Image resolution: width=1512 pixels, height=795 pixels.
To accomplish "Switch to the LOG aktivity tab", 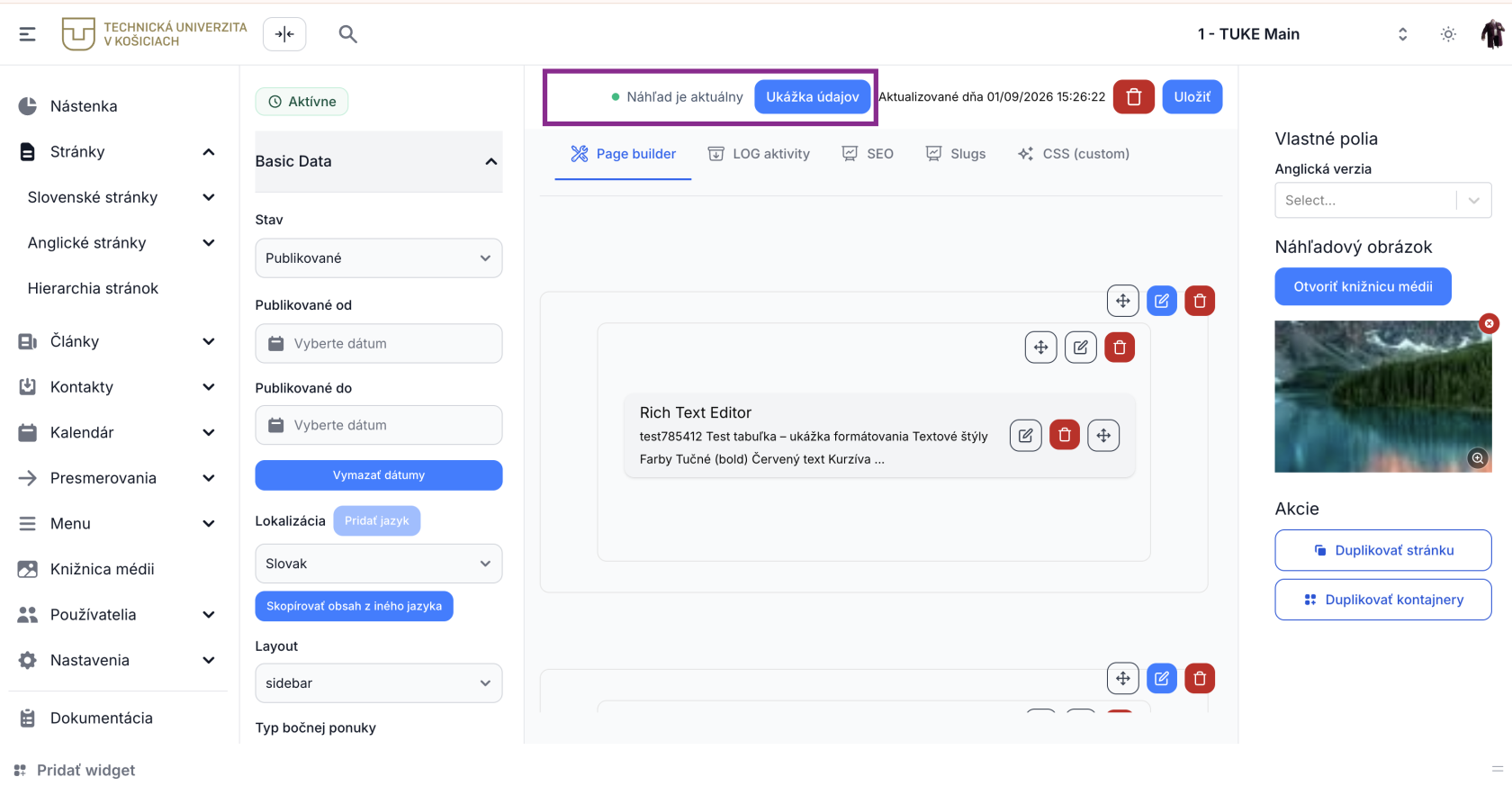I will [759, 154].
